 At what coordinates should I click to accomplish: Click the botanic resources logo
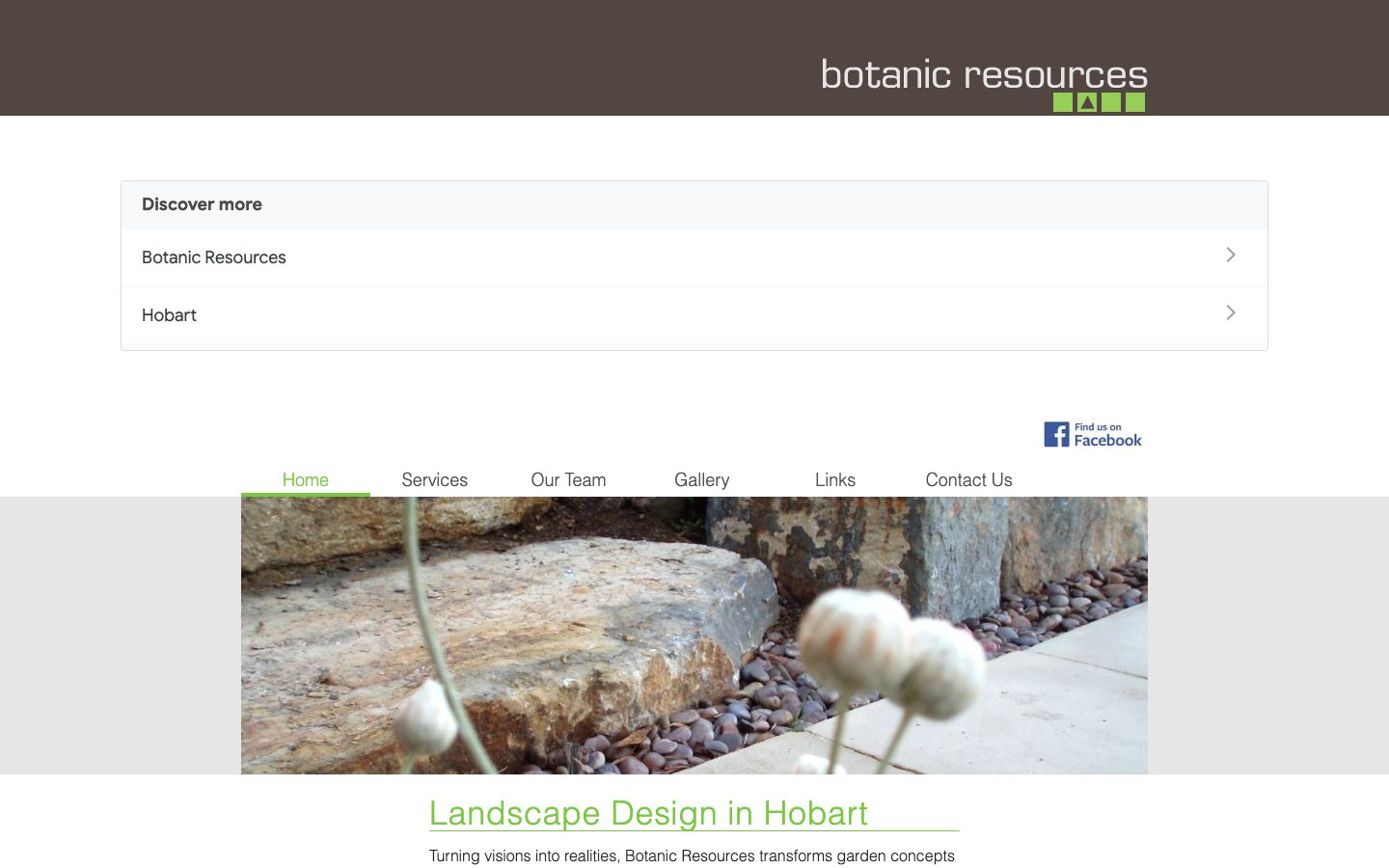pyautogui.click(x=983, y=74)
